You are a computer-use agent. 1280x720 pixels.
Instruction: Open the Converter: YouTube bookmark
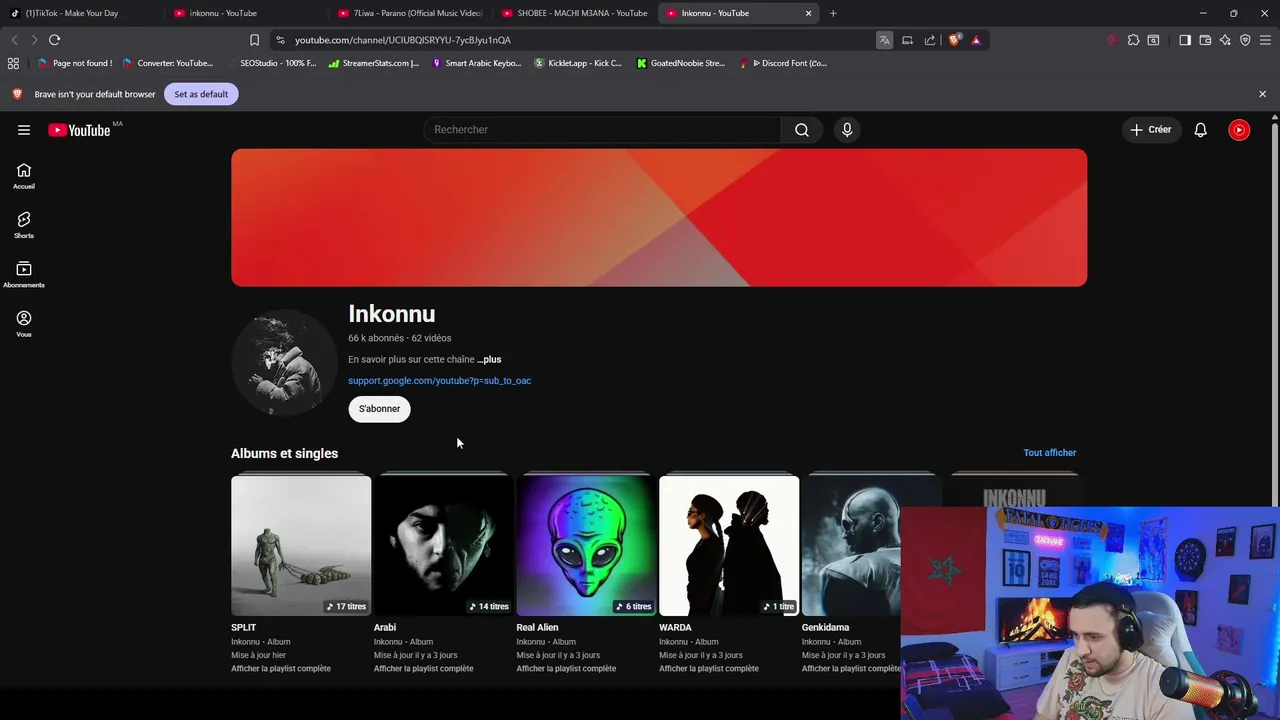[x=168, y=63]
